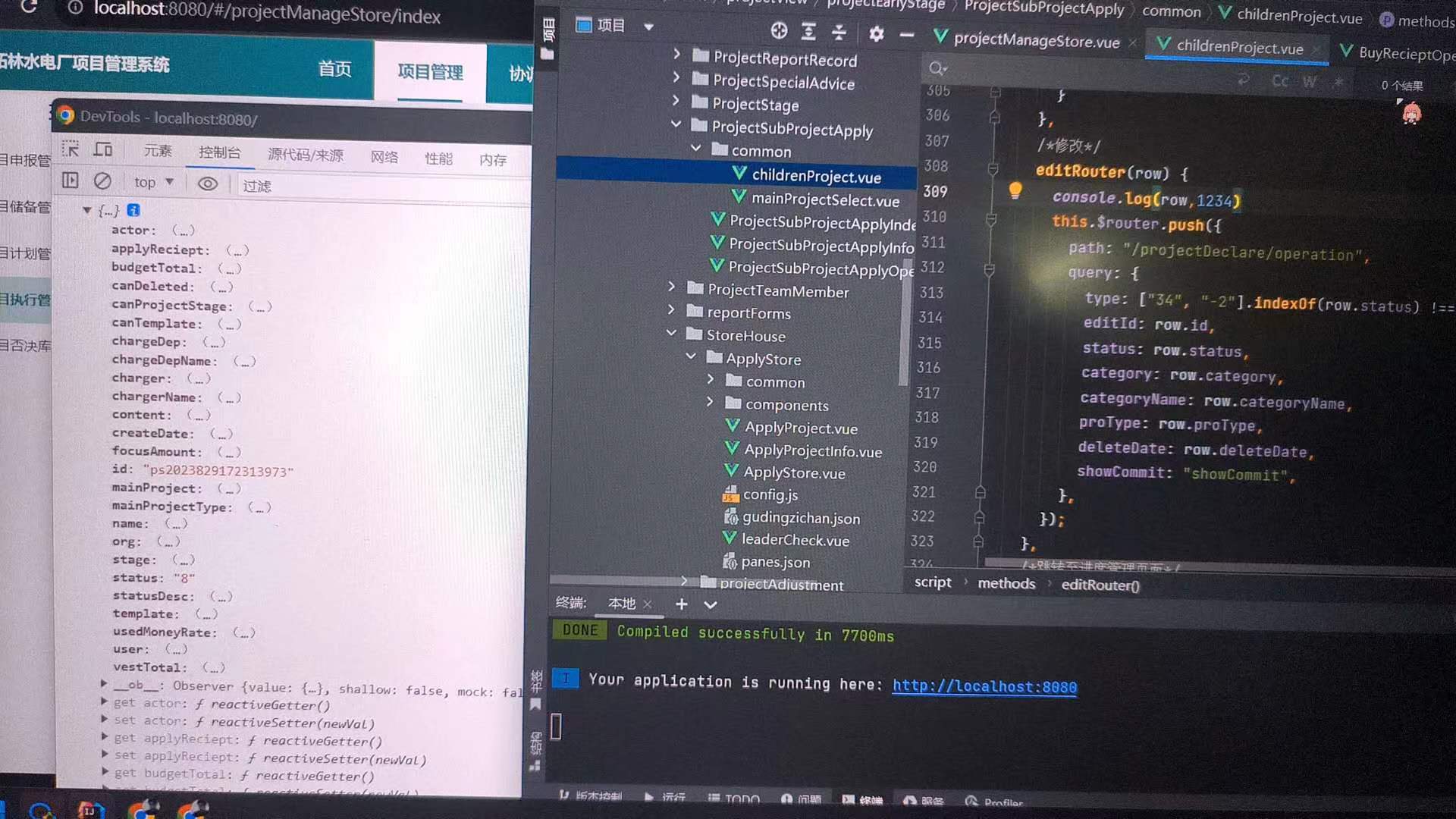
Task: Select childrenProject.vue in project tree
Action: pyautogui.click(x=816, y=176)
